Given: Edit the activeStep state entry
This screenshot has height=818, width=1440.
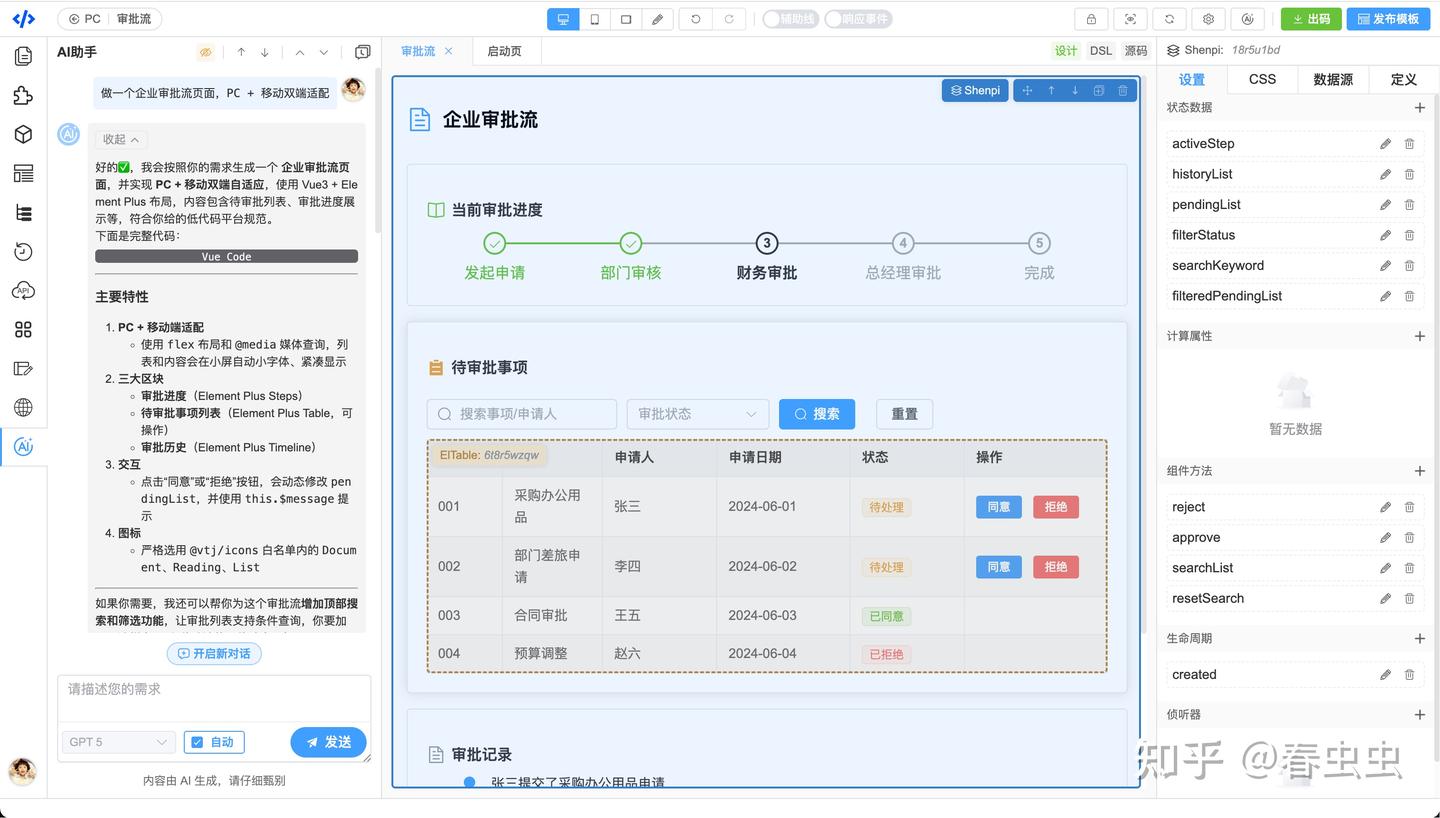Looking at the screenshot, I should [x=1385, y=144].
